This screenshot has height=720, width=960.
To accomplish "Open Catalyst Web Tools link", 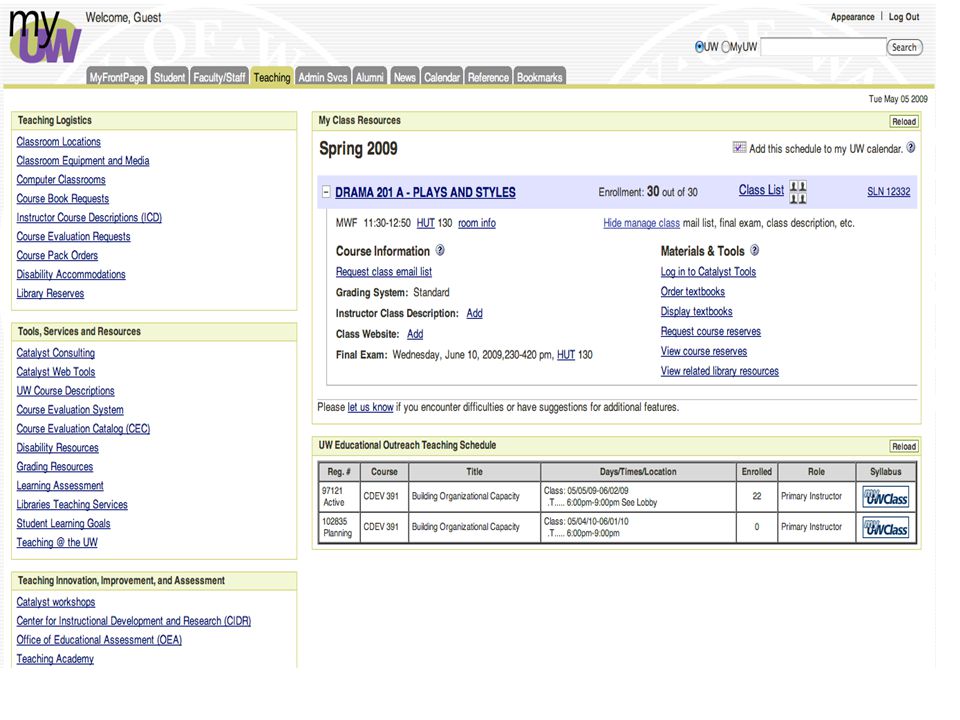I will click(x=56, y=372).
